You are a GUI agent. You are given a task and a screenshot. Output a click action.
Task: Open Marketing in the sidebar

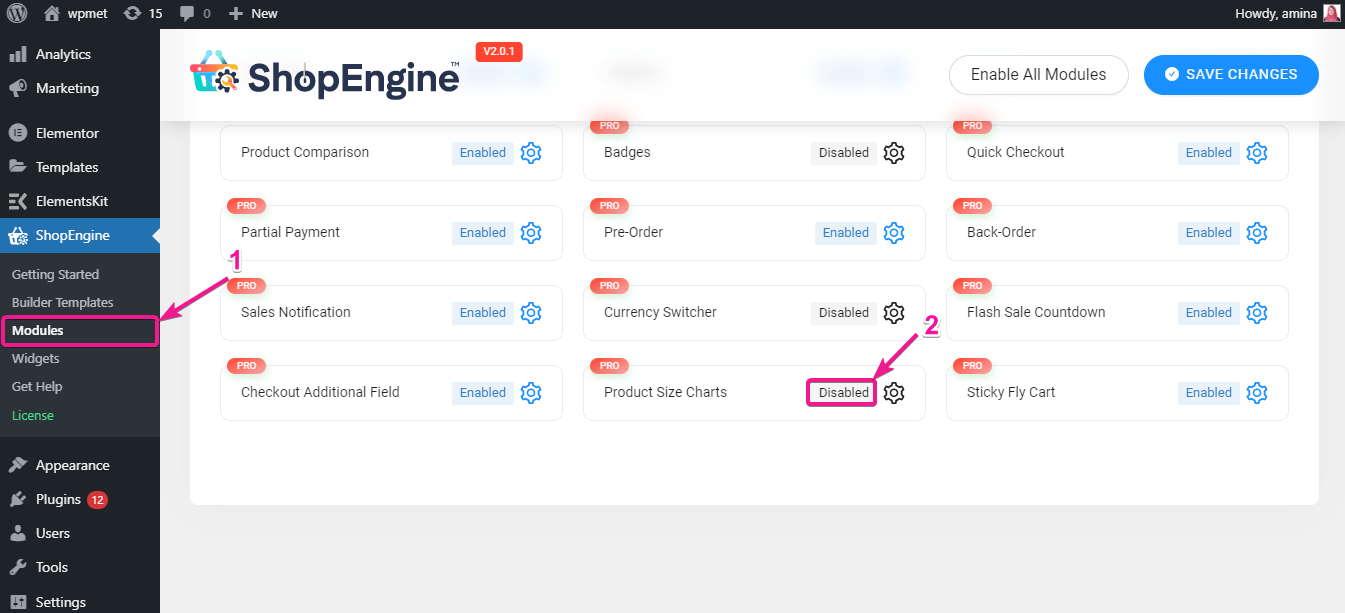[x=80, y=88]
